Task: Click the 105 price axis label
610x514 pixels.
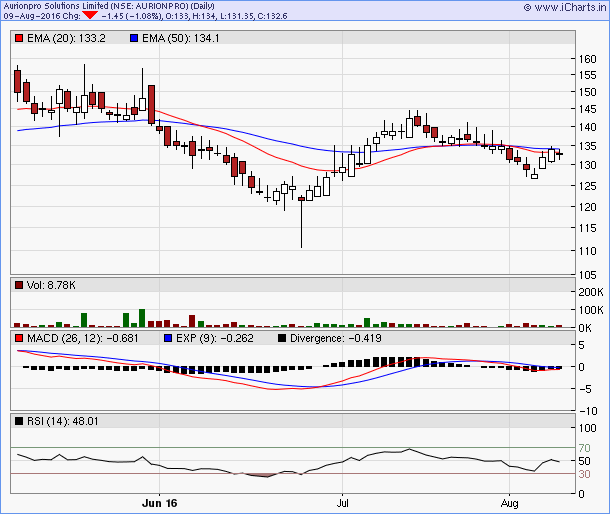Action: [587, 275]
